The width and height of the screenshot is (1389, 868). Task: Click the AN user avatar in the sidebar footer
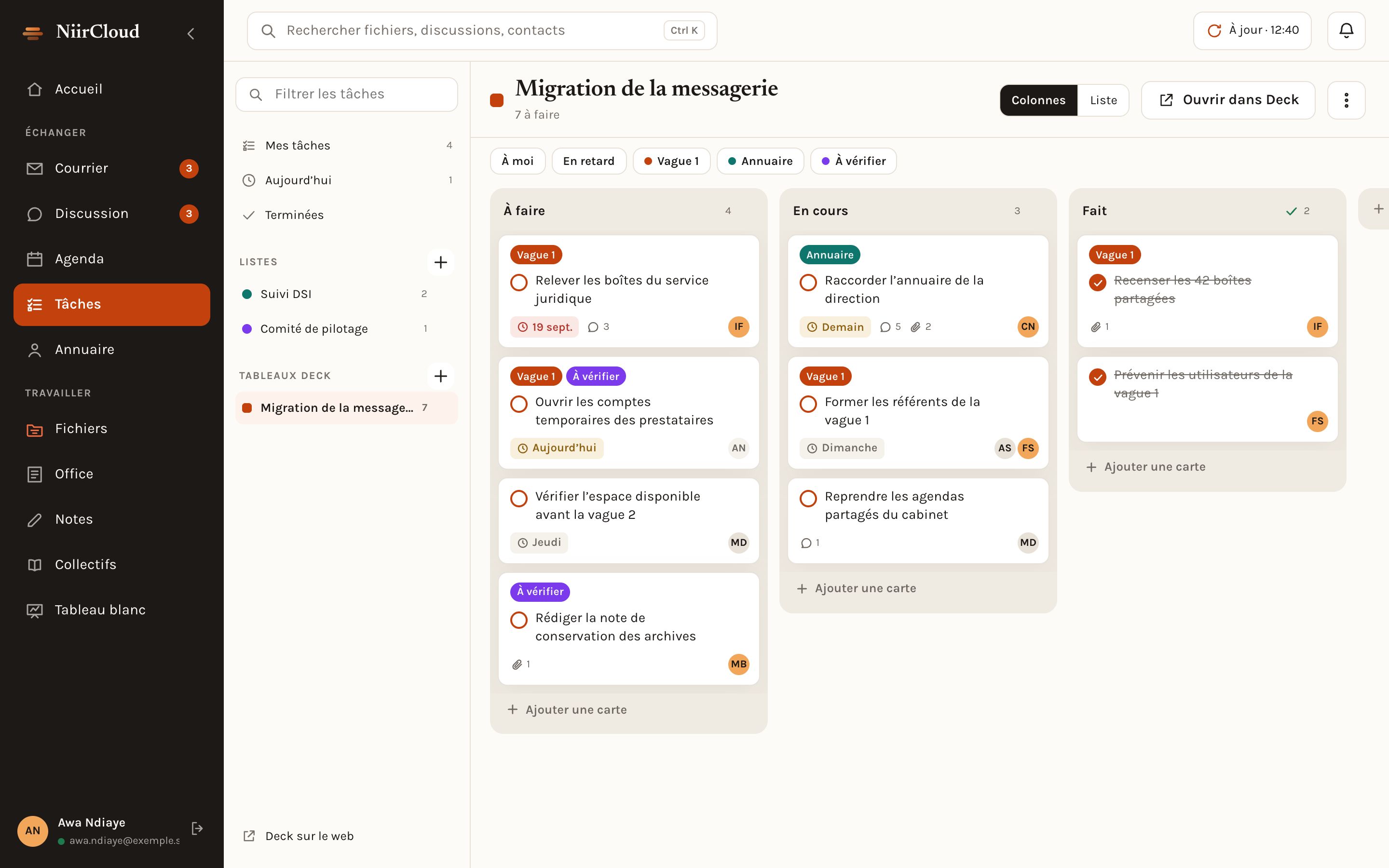click(33, 831)
